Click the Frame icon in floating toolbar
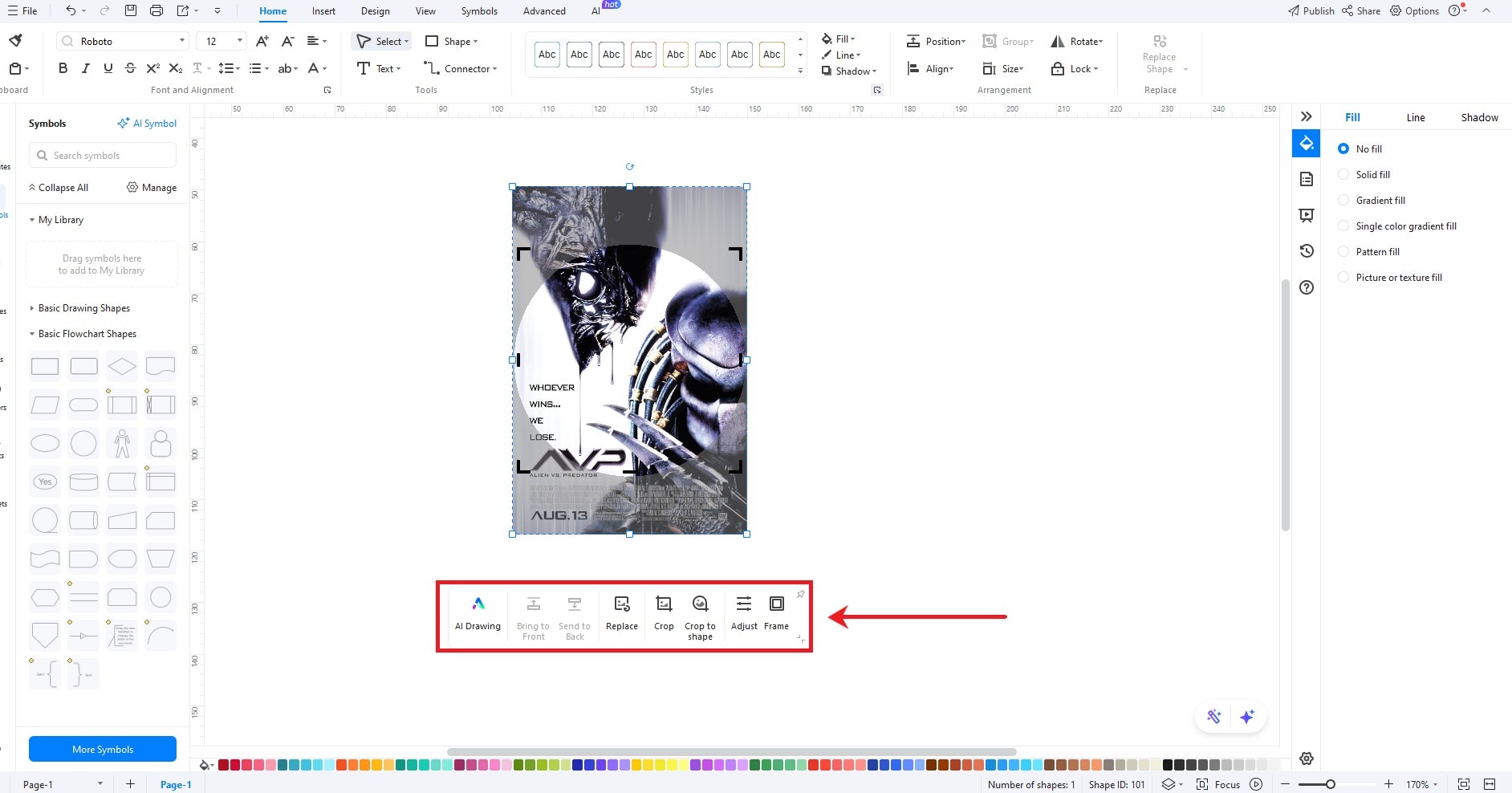Screen dimensions: 1512x793 (x=777, y=604)
